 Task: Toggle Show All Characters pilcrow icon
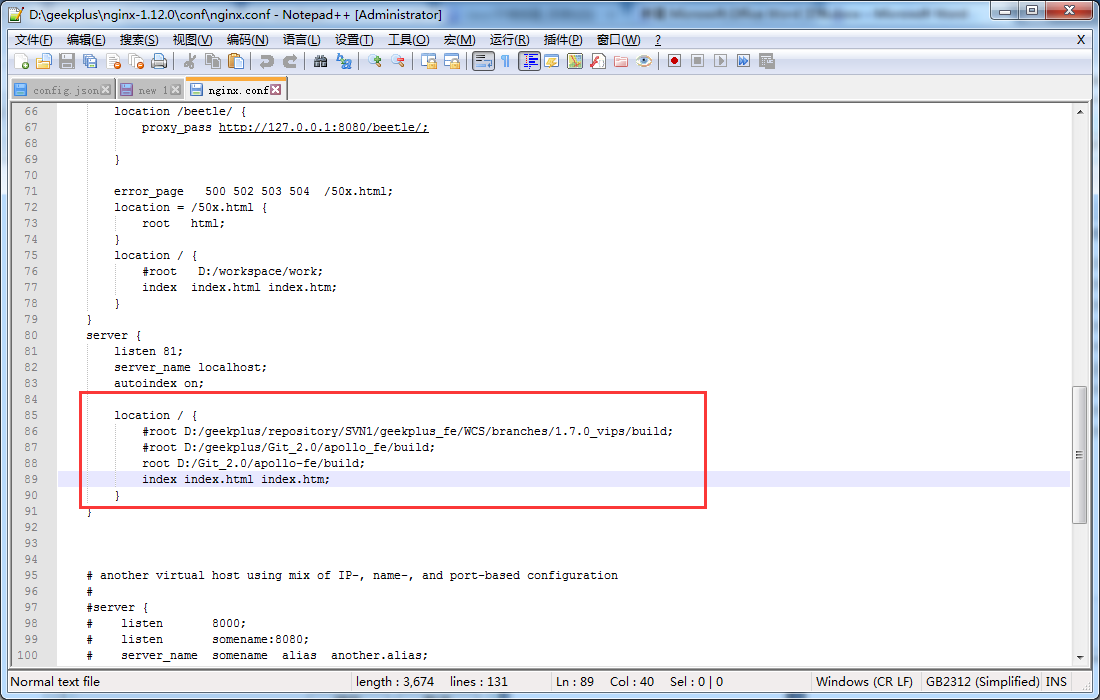point(506,62)
